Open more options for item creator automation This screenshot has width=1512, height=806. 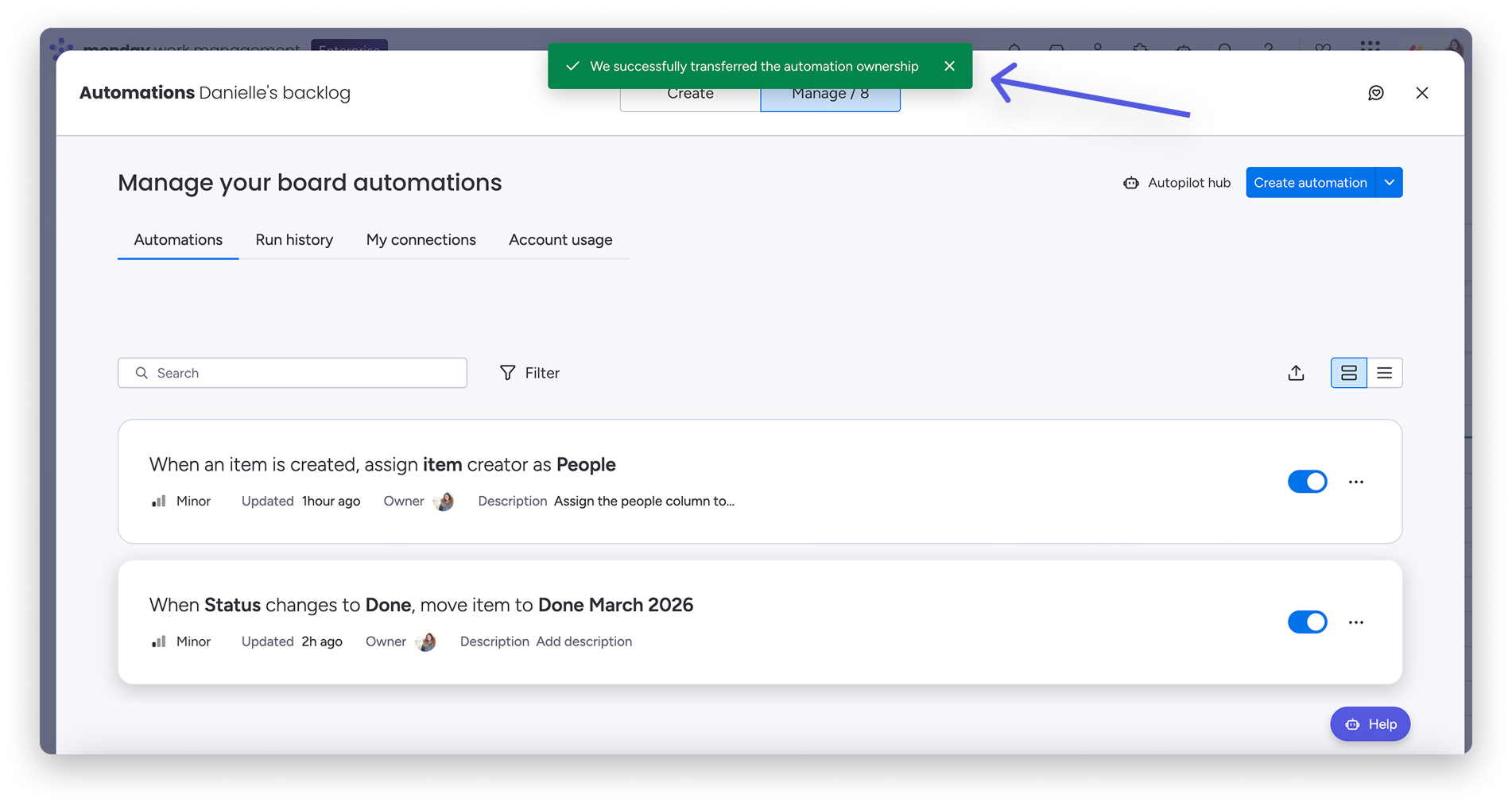[x=1355, y=482]
